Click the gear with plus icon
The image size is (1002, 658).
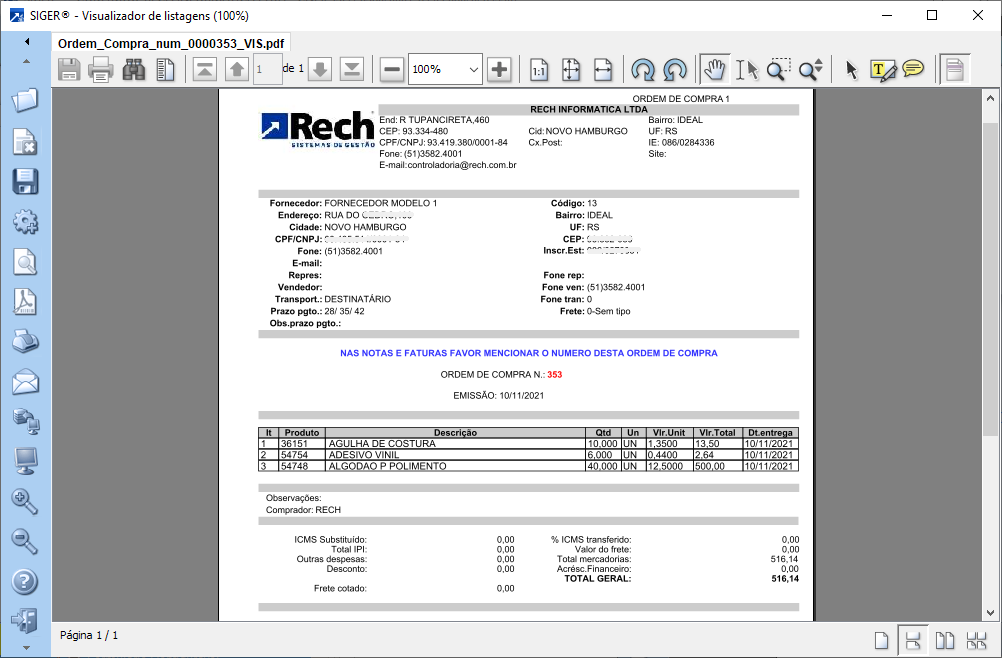(24, 221)
